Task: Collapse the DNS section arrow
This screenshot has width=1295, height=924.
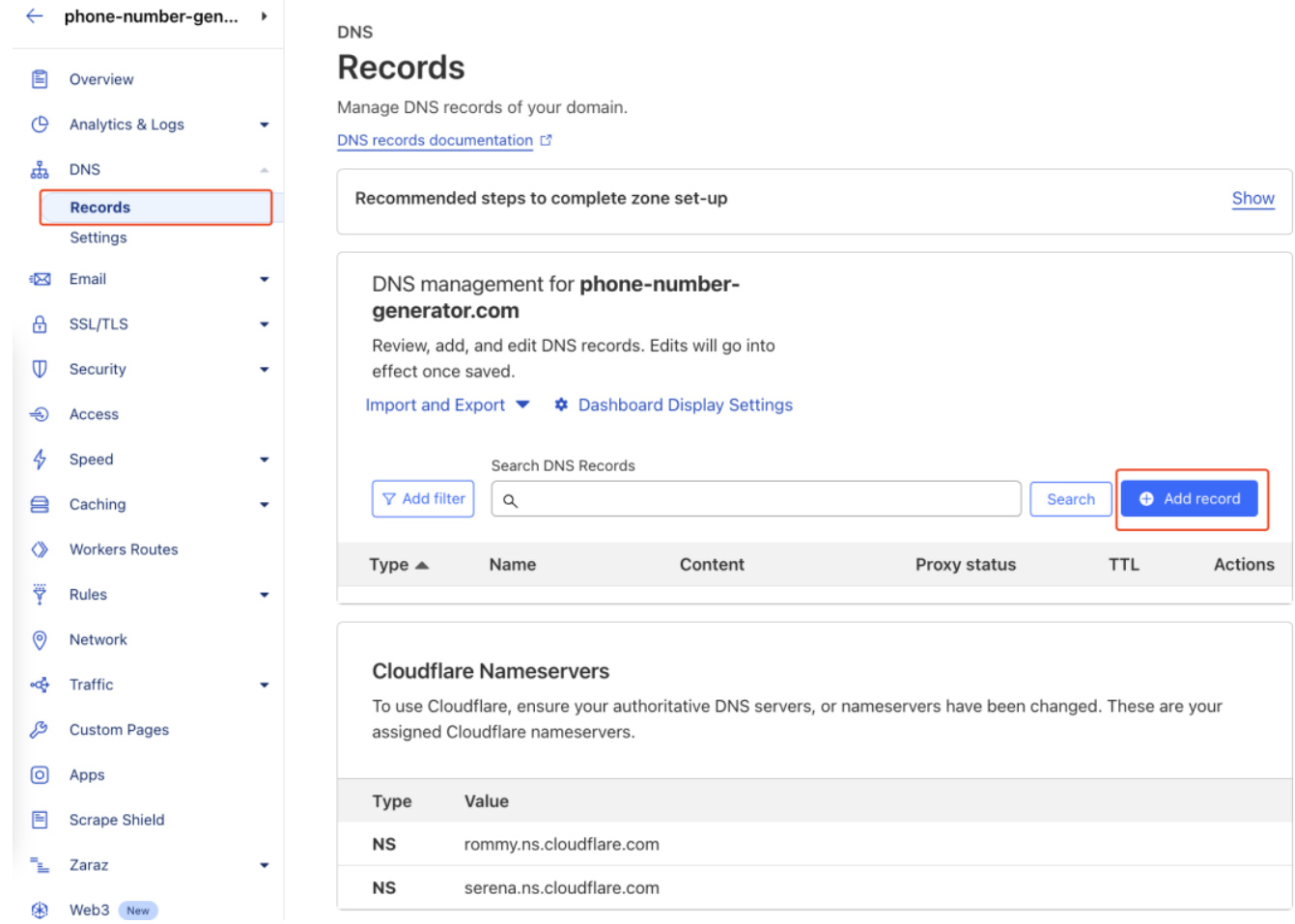Action: pyautogui.click(x=264, y=170)
